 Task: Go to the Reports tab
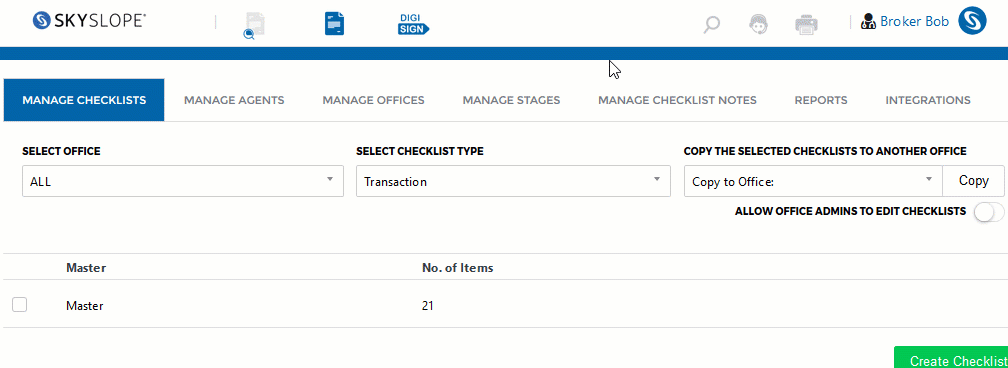[x=820, y=100]
